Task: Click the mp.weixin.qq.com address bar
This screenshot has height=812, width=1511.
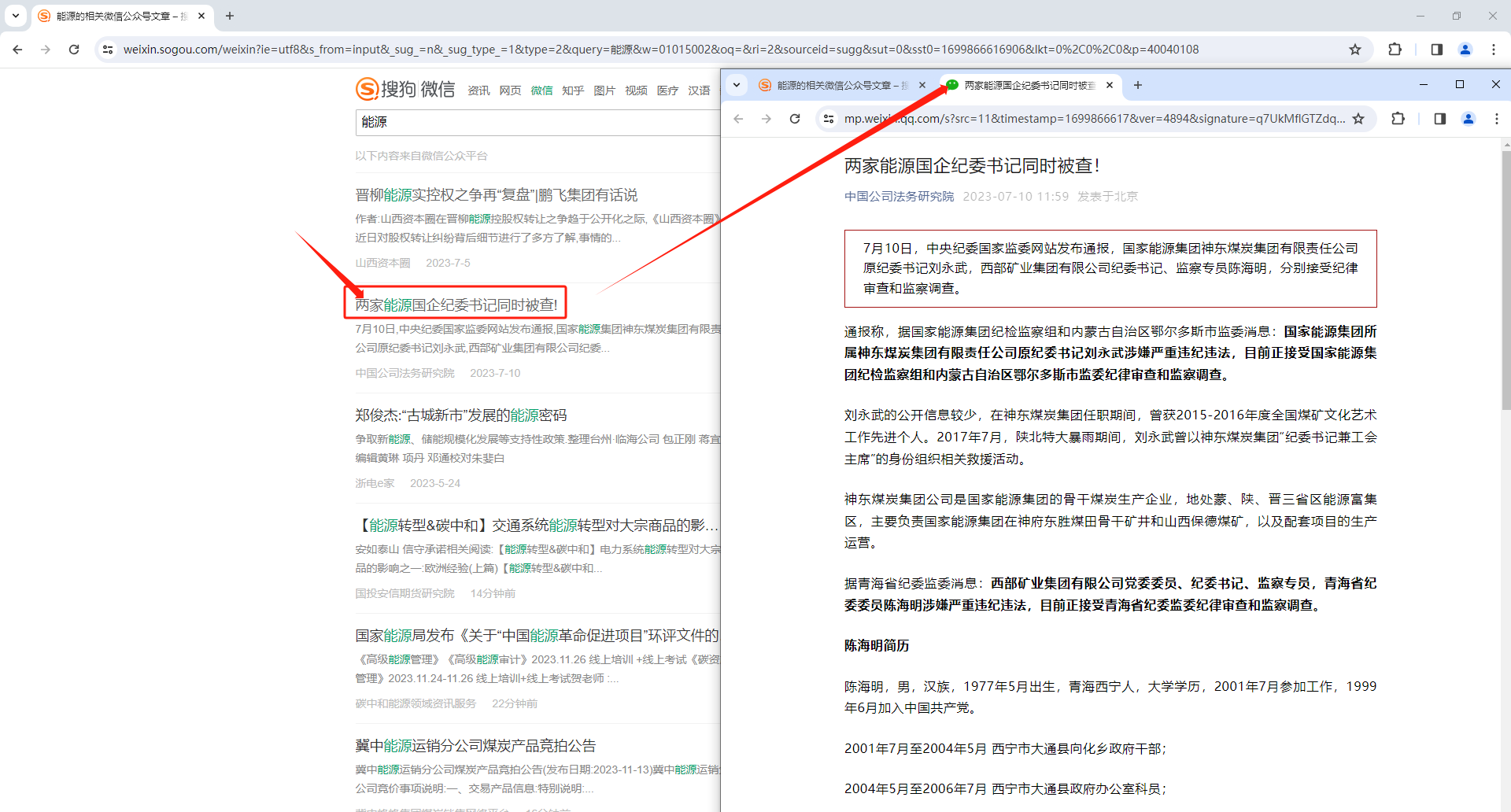Action: tap(1094, 119)
